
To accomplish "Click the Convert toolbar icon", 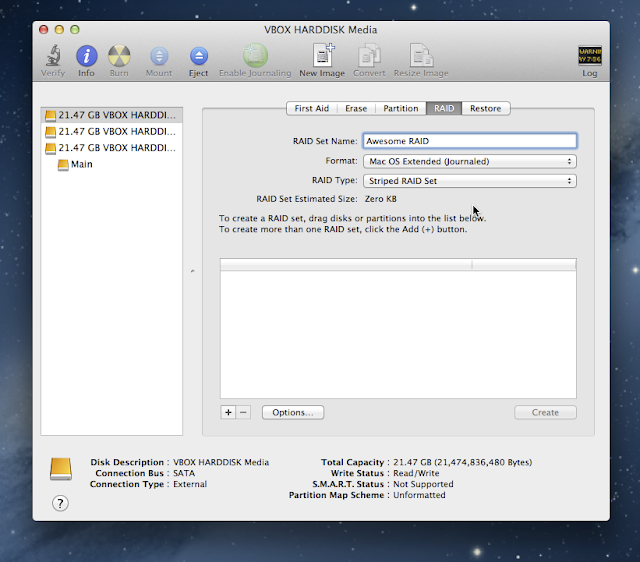I will click(369, 55).
